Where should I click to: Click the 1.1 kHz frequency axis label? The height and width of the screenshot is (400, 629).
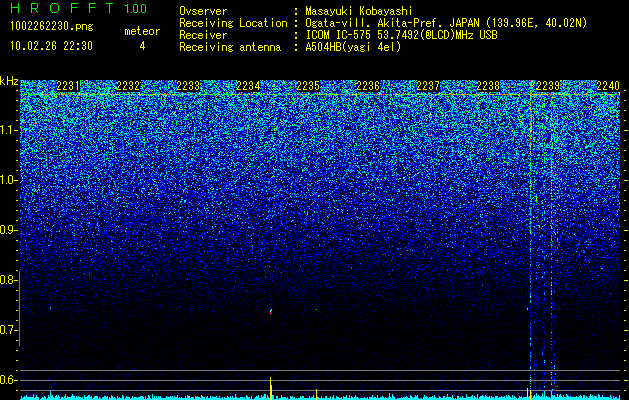[x=8, y=130]
